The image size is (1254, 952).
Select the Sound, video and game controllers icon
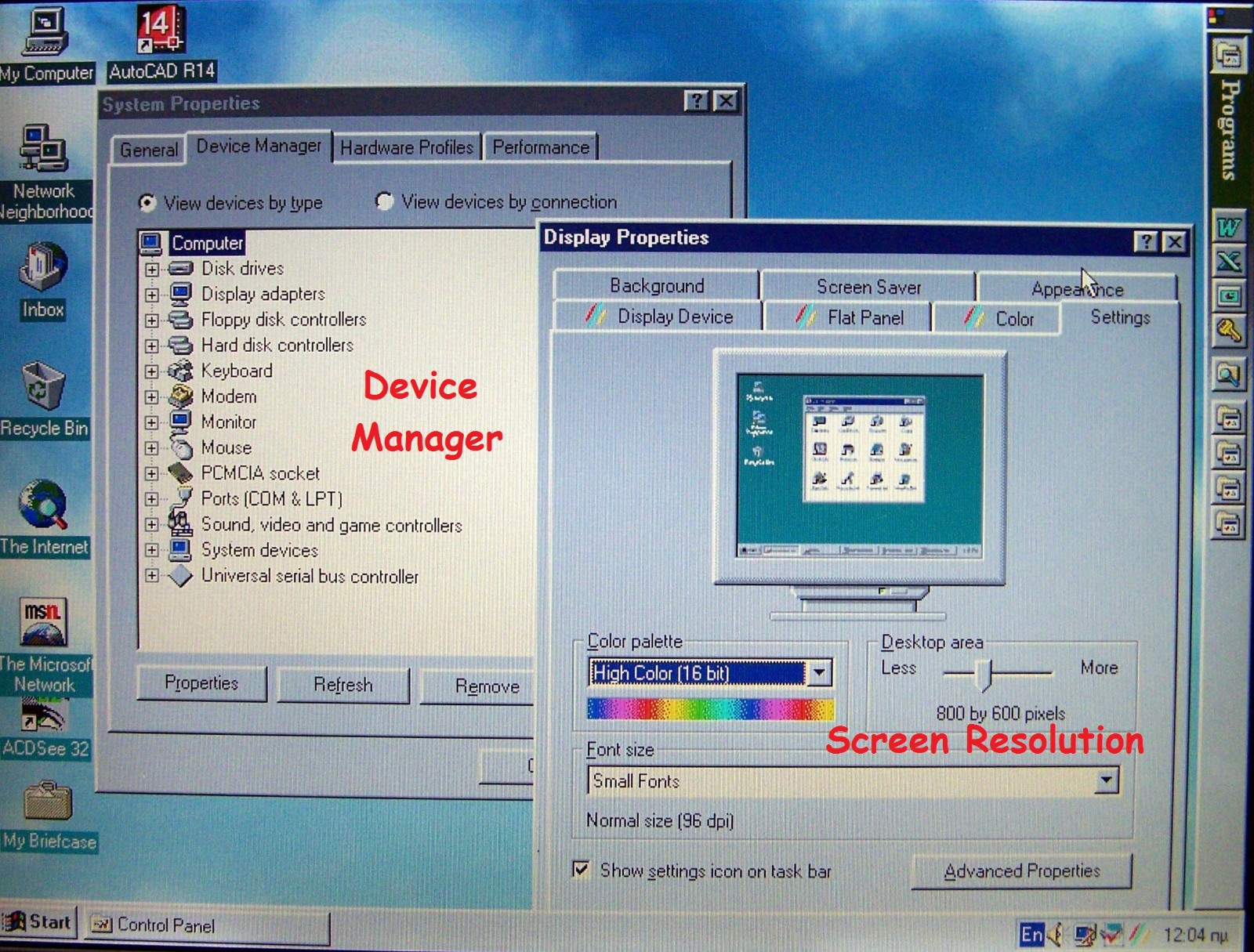pyautogui.click(x=181, y=523)
